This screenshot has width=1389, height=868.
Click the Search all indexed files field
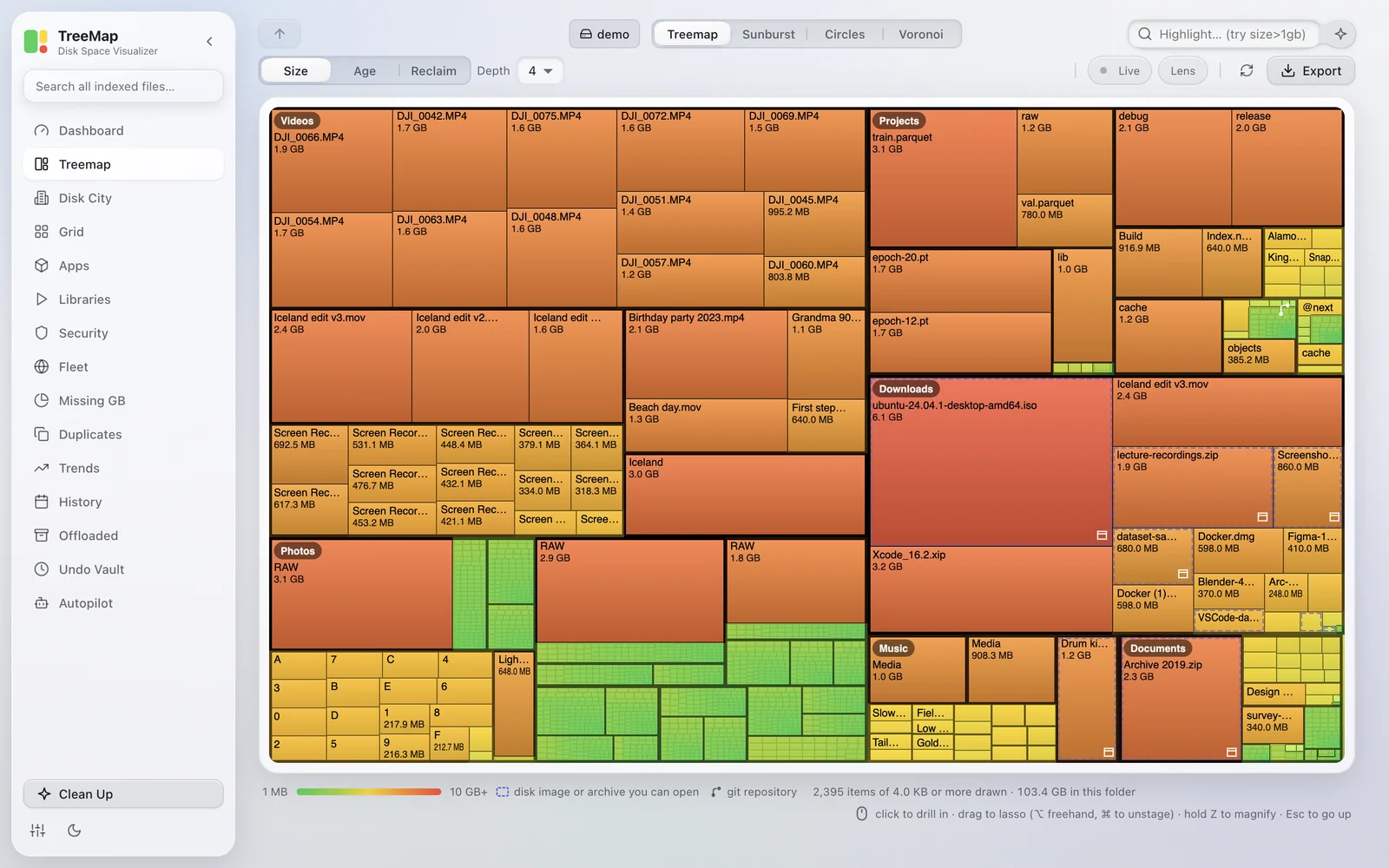coord(123,86)
